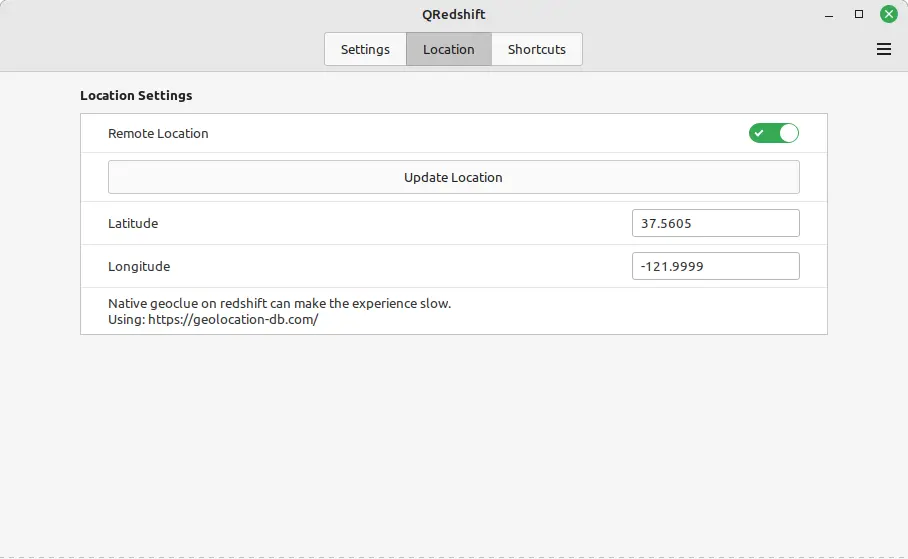
Task: Click into the Latitude input field
Action: [x=715, y=223]
